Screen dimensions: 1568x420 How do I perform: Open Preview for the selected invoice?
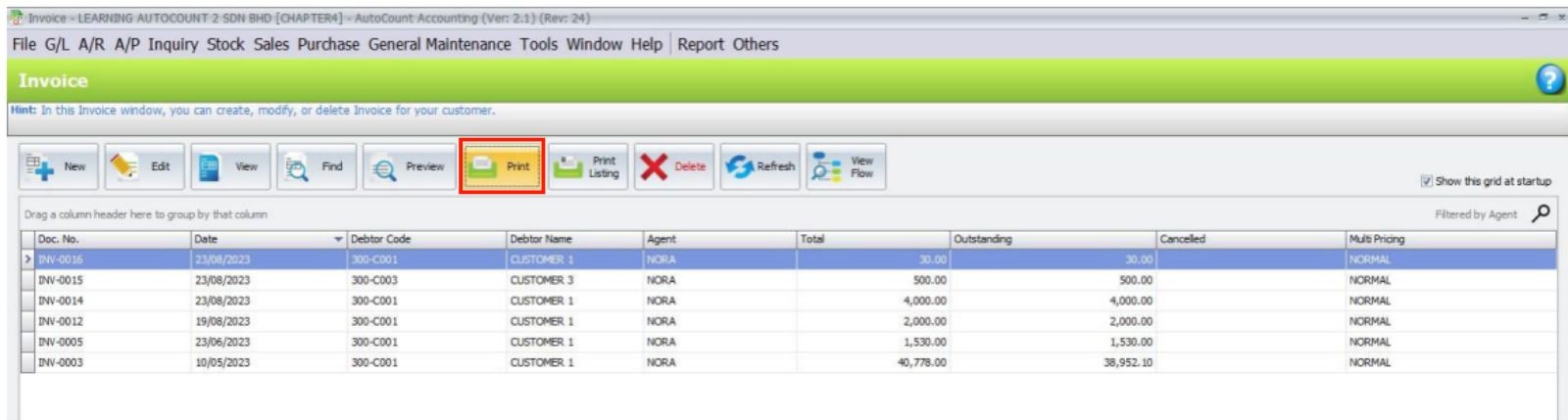pyautogui.click(x=409, y=167)
